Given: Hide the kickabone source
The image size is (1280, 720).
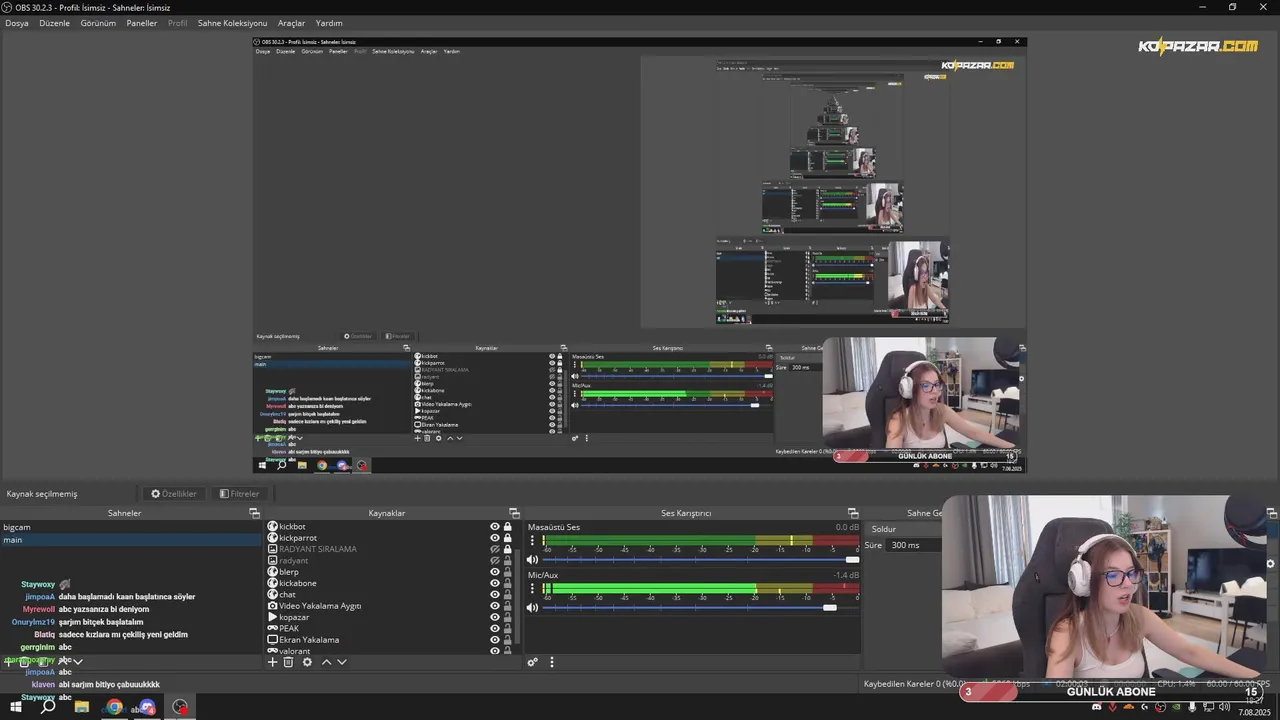Looking at the screenshot, I should pos(494,583).
